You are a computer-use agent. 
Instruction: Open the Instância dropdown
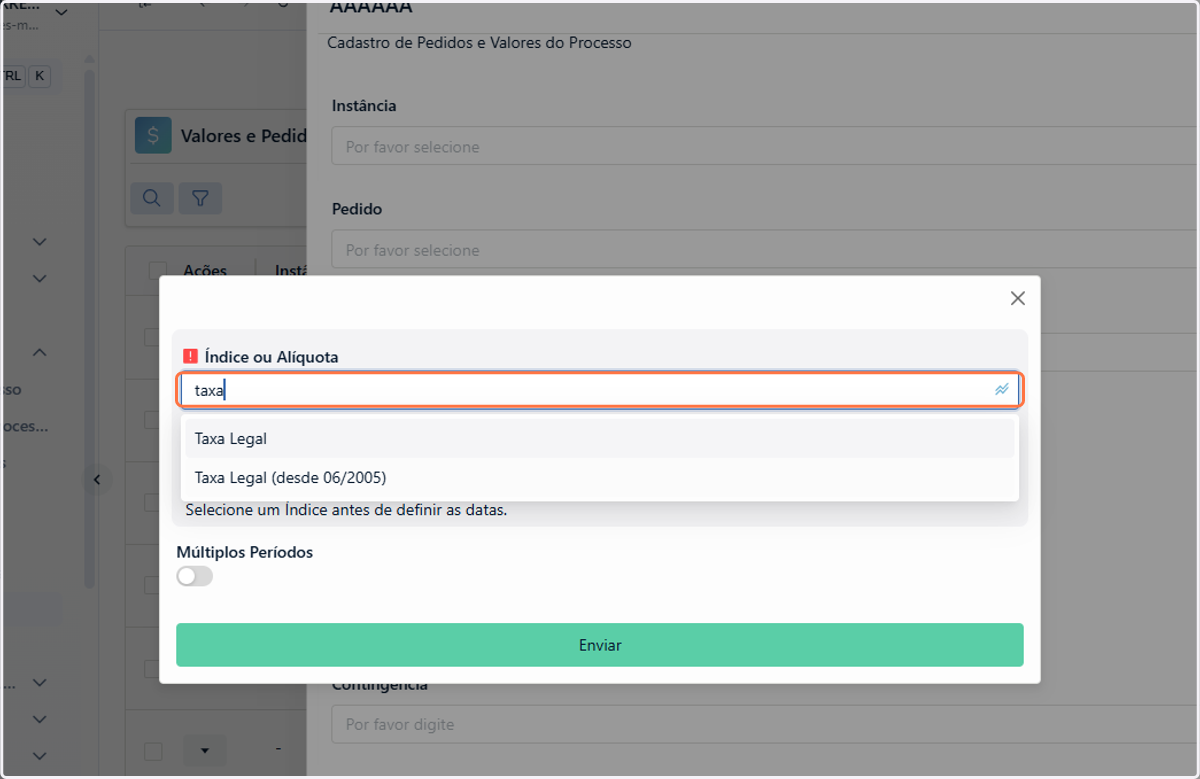point(765,147)
